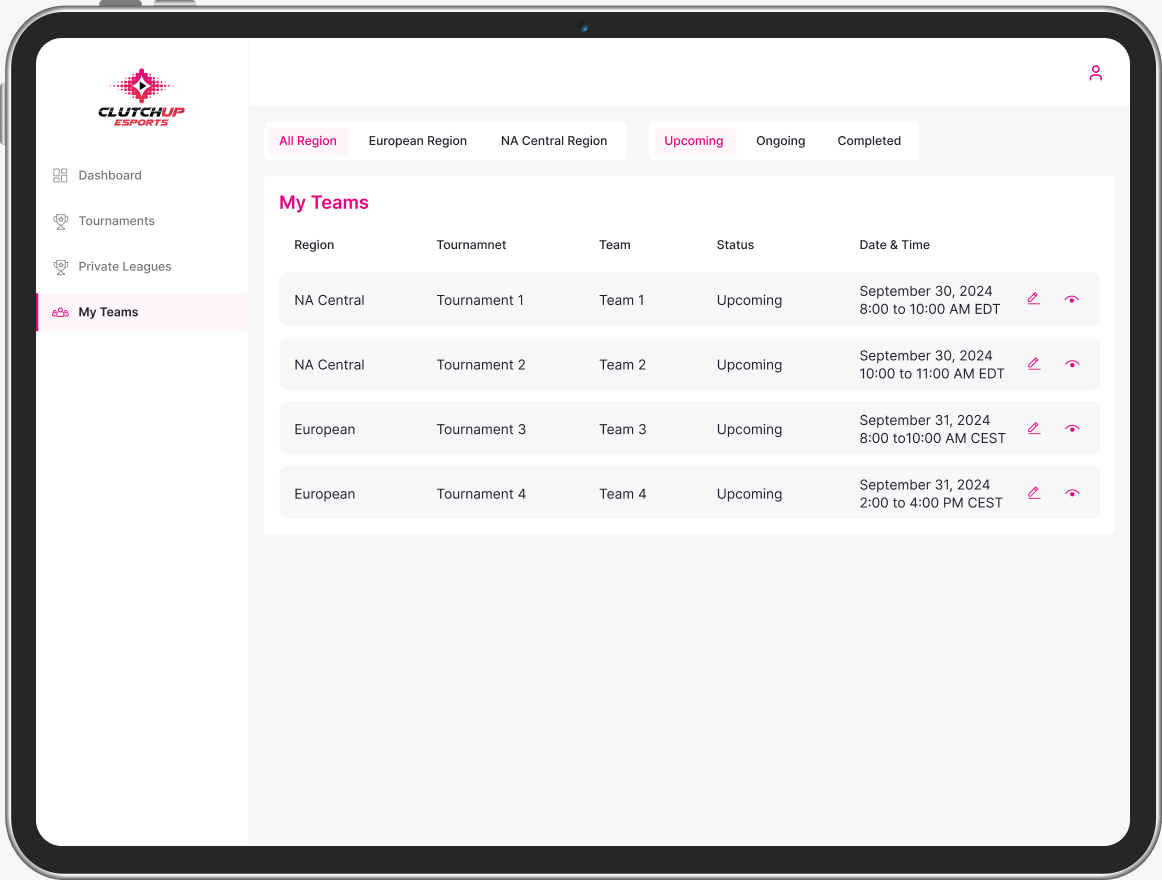Click the Team 3 cell
This screenshot has width=1162, height=880.
[x=622, y=429]
